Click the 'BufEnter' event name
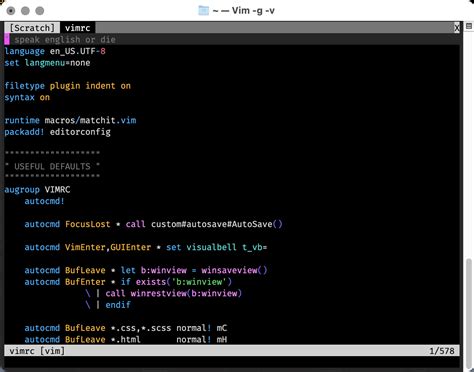Screen dimensions: 474x372 (85, 282)
